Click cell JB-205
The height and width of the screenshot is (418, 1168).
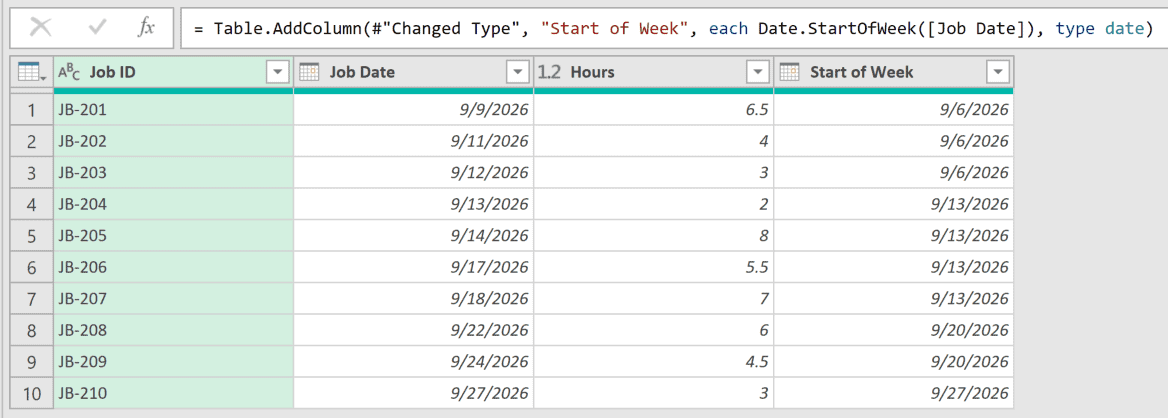174,235
